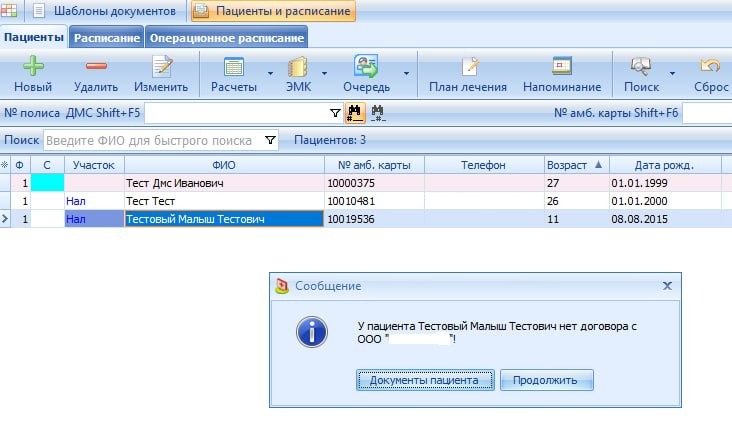Open the Расчеты calculations icon
732x421 pixels.
point(234,67)
